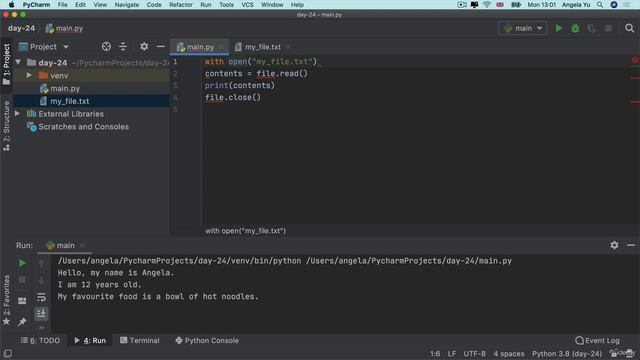Toggle soft-wrap in Run output
Screen dimensions: 640x360
pyautogui.click(x=41, y=297)
